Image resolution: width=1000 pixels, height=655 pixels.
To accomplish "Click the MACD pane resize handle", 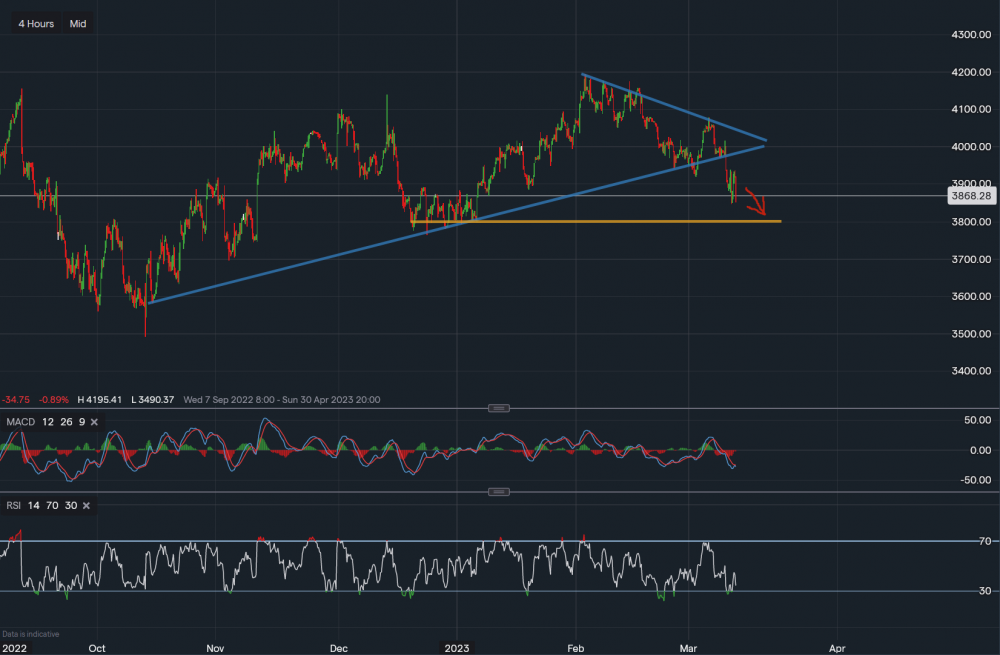I will tap(497, 408).
